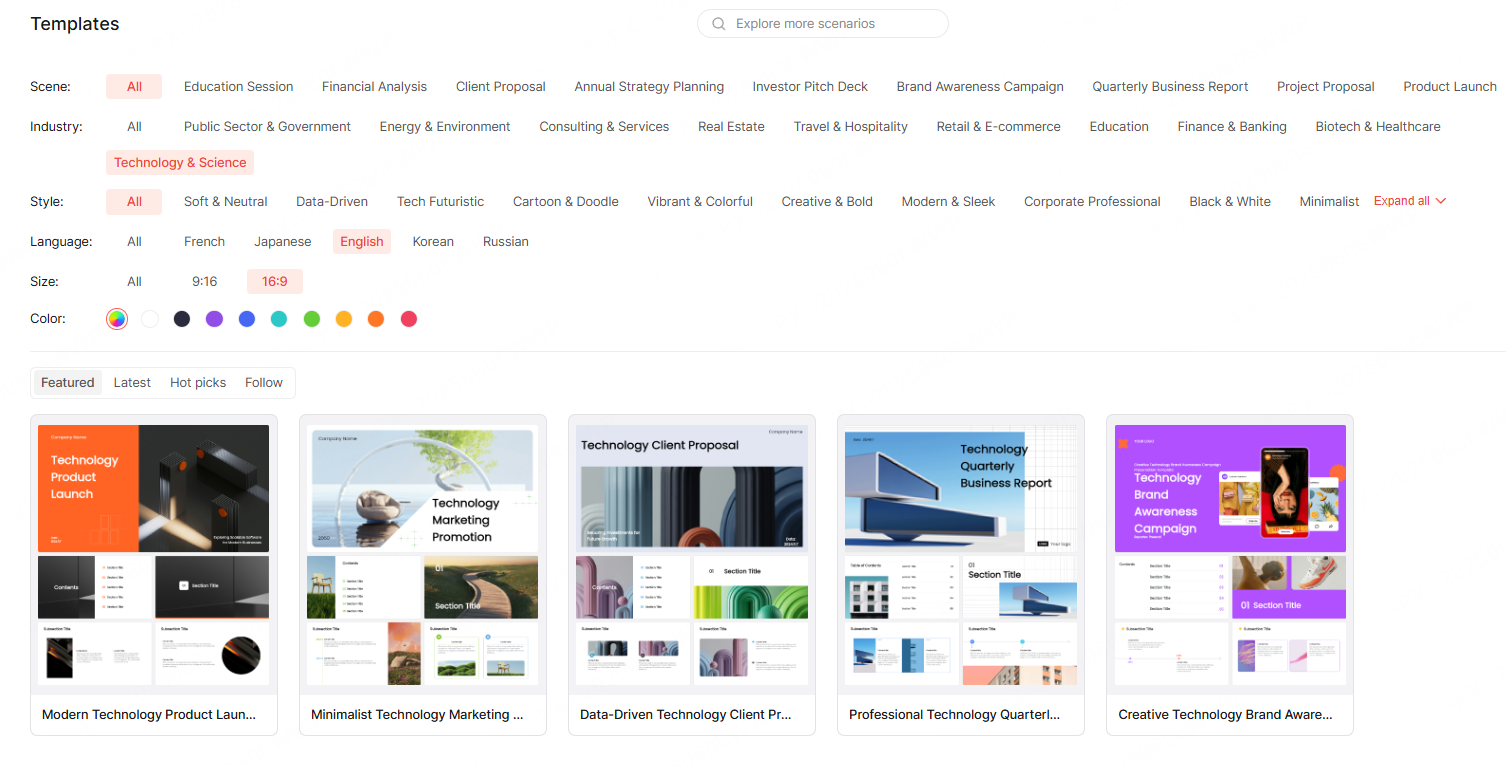Viewport: 1506px width, 767px height.
Task: Set language filter to Japanese
Action: coord(282,242)
